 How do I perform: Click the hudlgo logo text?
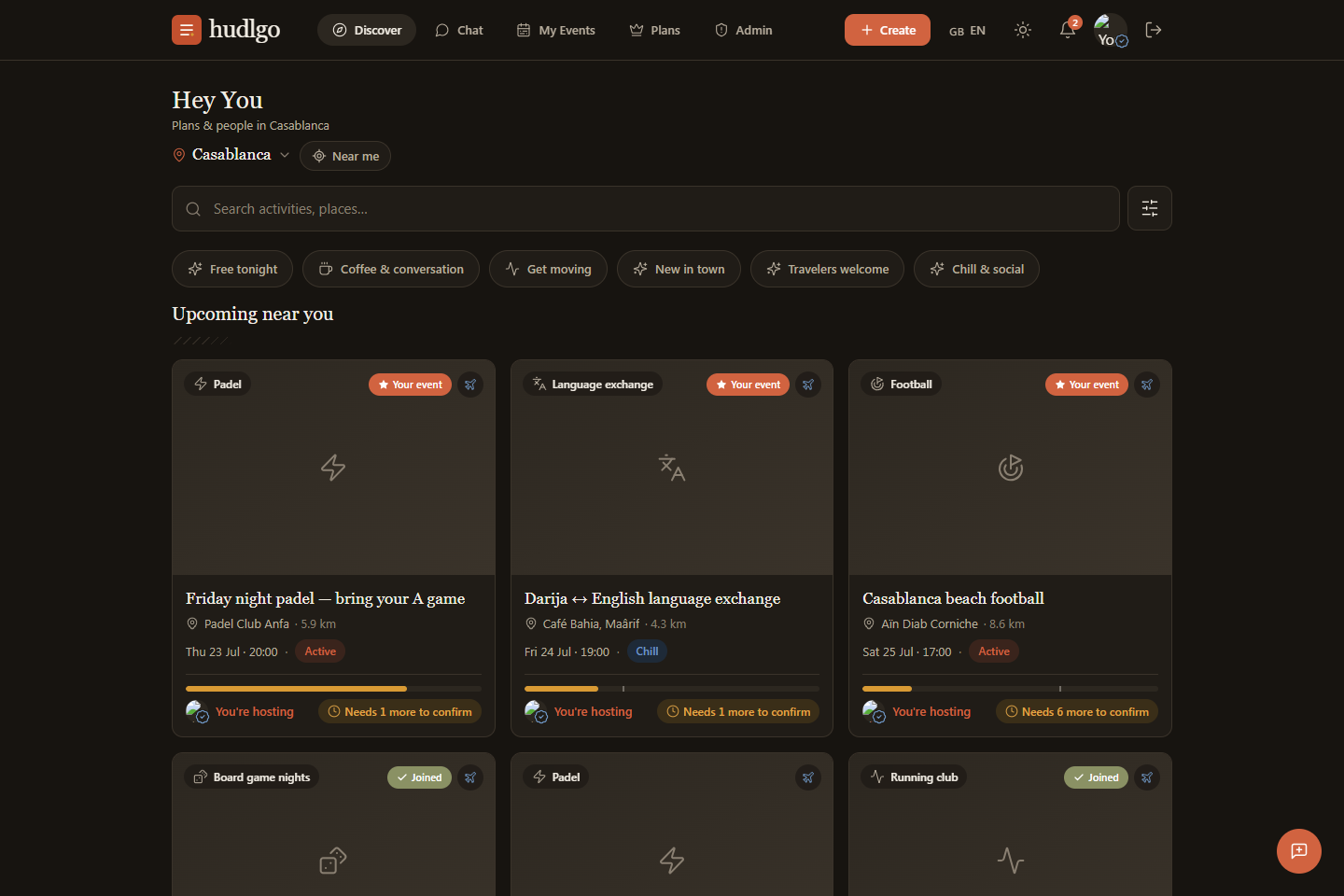click(245, 30)
